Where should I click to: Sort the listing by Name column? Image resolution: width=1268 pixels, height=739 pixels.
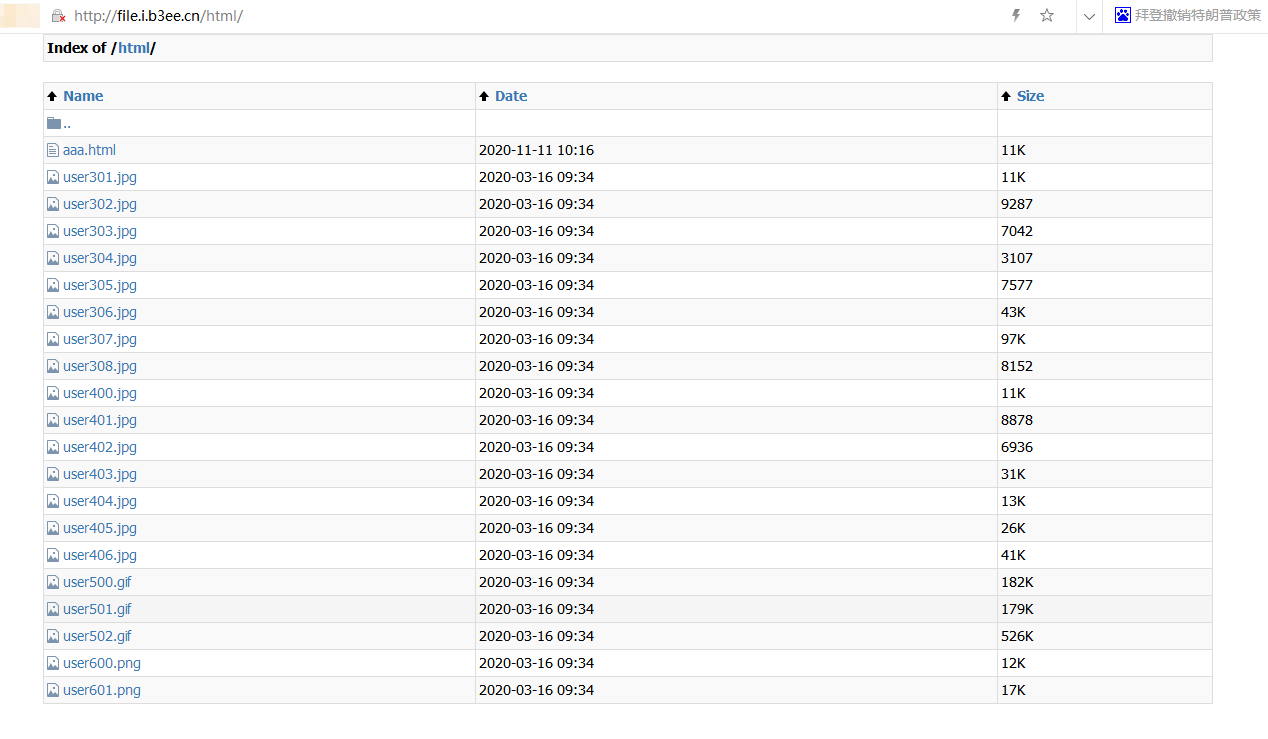83,96
